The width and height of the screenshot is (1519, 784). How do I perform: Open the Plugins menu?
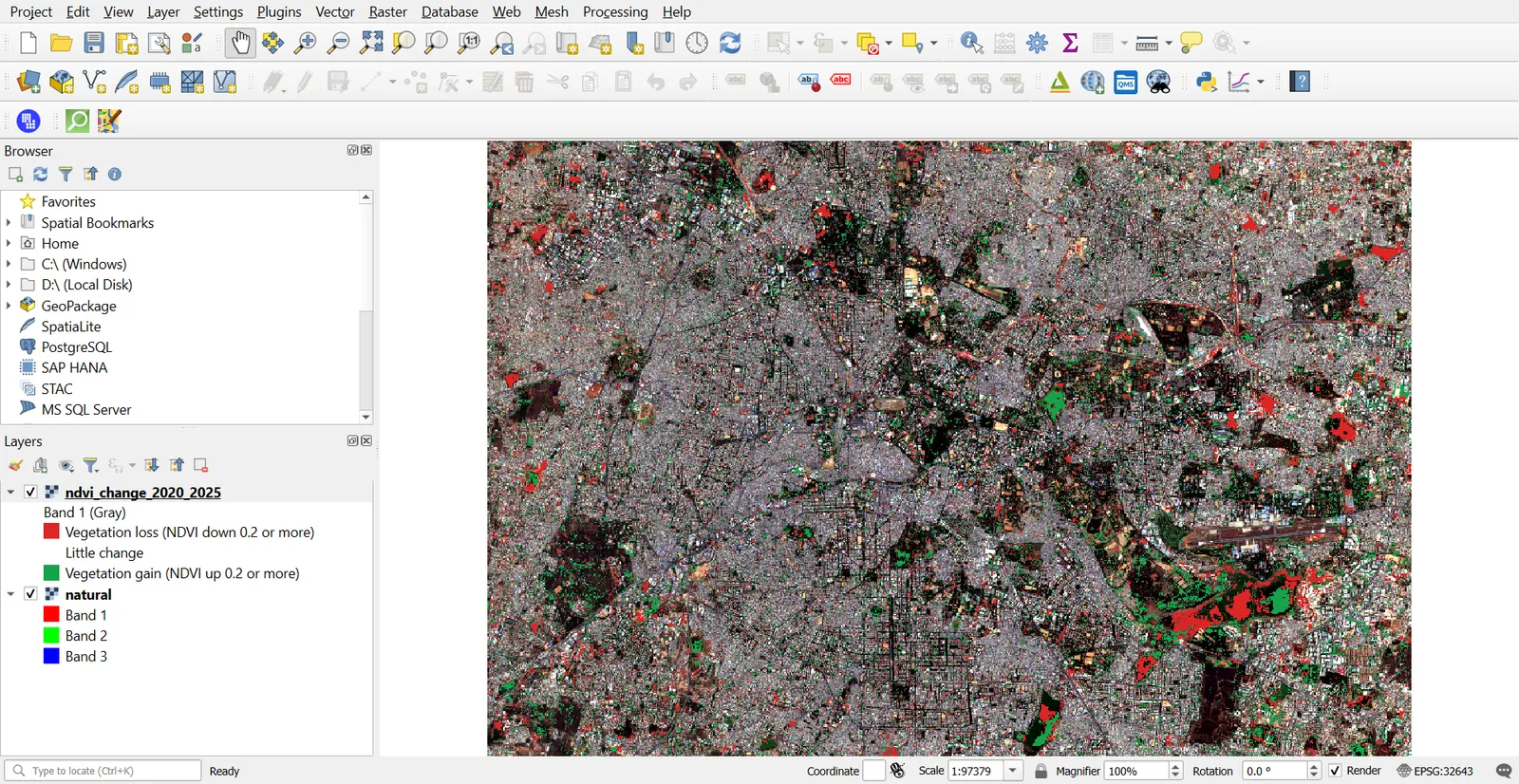coord(279,12)
